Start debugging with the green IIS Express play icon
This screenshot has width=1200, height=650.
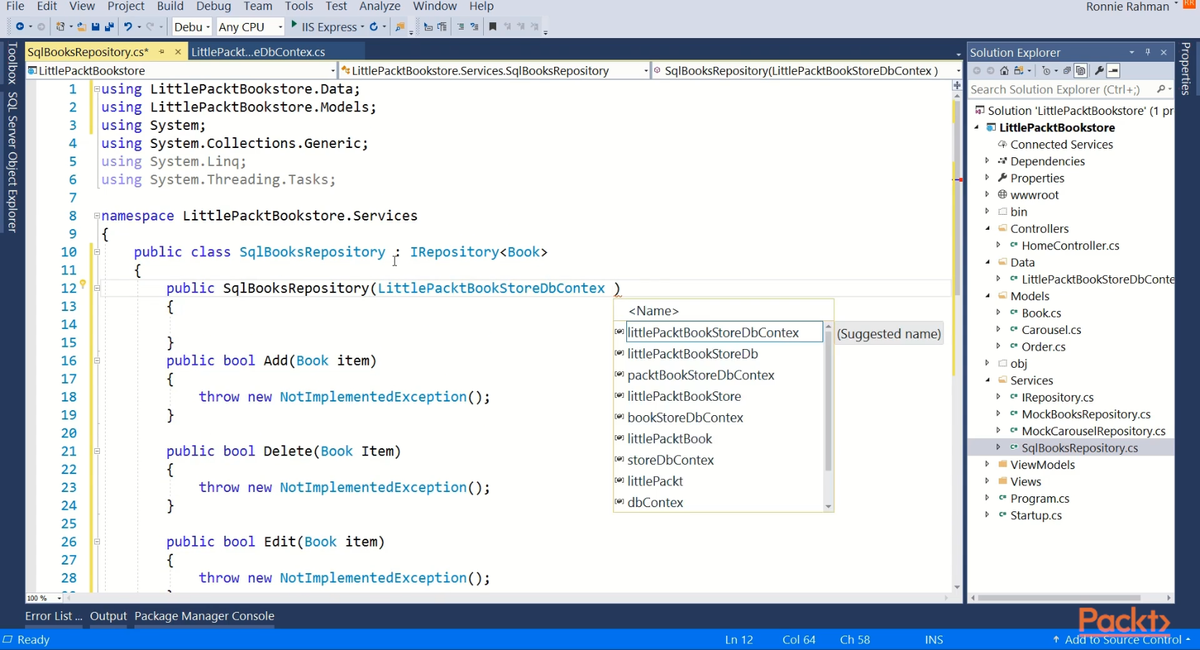coord(294,25)
